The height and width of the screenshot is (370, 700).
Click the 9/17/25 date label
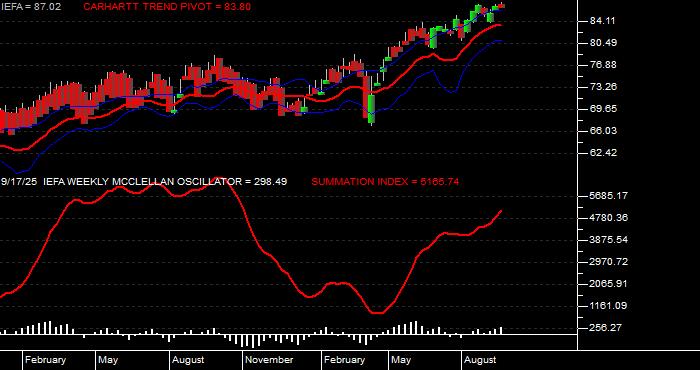20,182
